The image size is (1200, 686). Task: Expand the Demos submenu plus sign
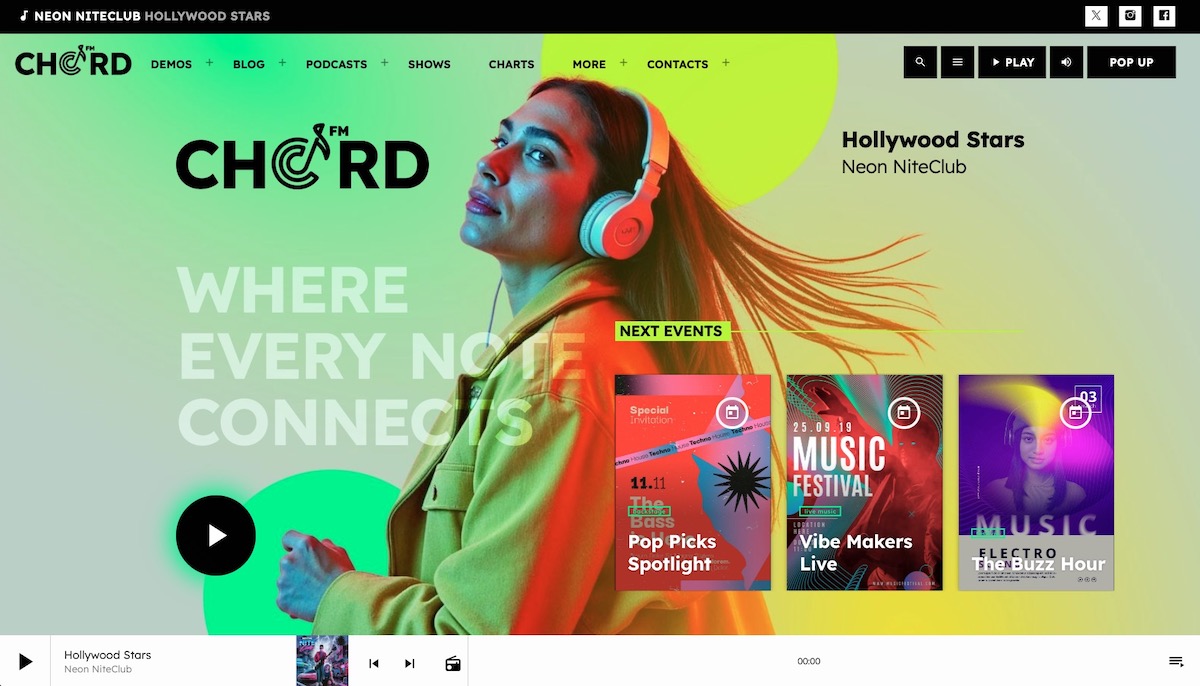point(209,63)
